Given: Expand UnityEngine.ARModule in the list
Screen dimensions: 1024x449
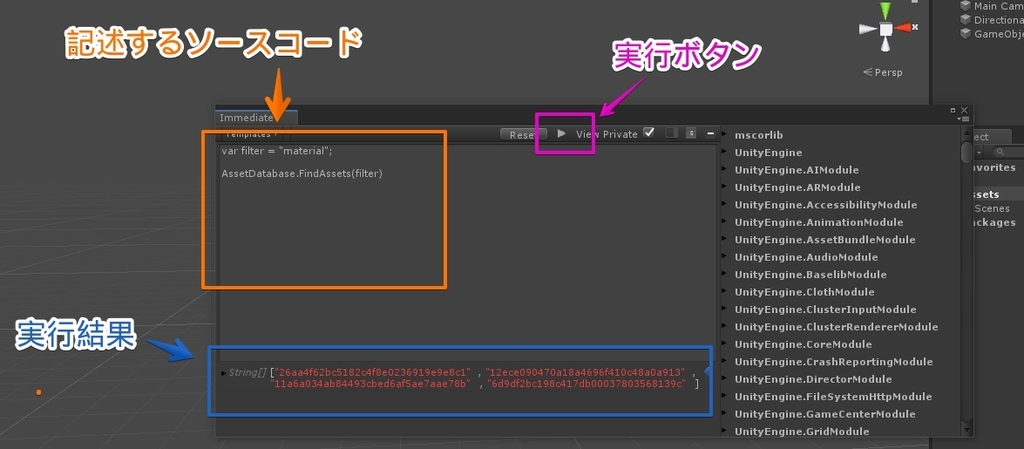Looking at the screenshot, I should pos(724,187).
